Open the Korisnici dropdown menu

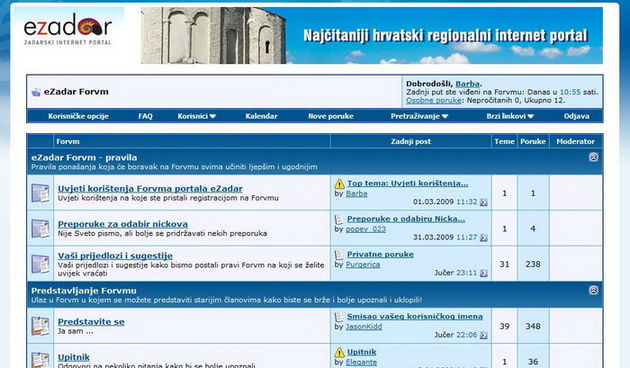pyautogui.click(x=197, y=116)
